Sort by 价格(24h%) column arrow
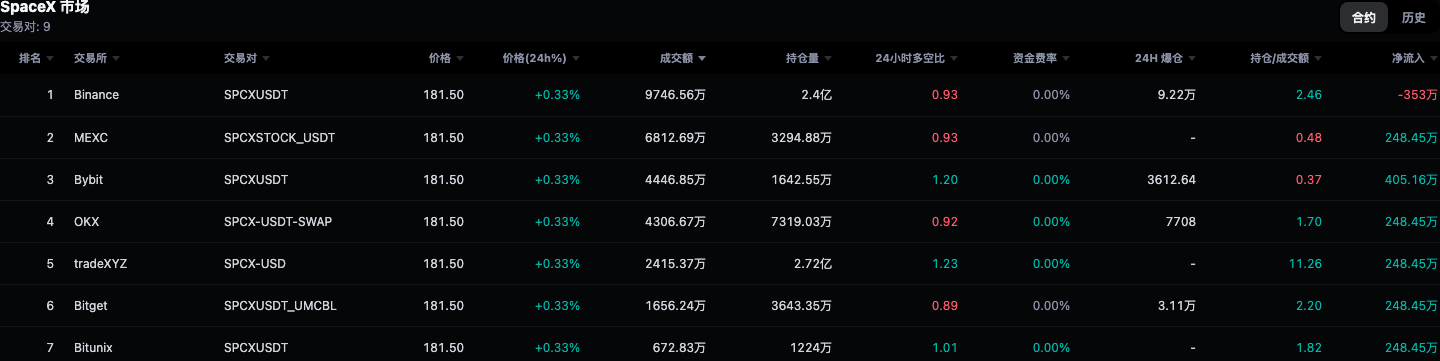This screenshot has height=361, width=1440. click(x=575, y=59)
